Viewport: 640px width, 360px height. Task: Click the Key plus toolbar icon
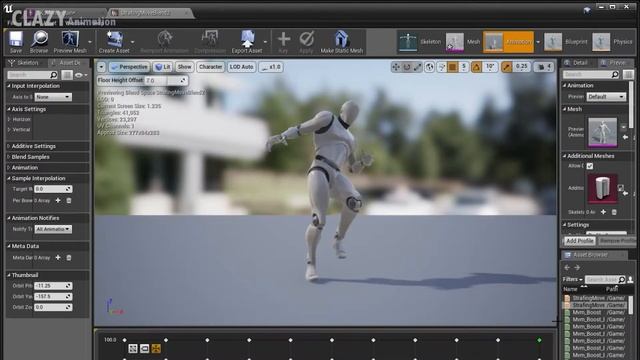283,42
